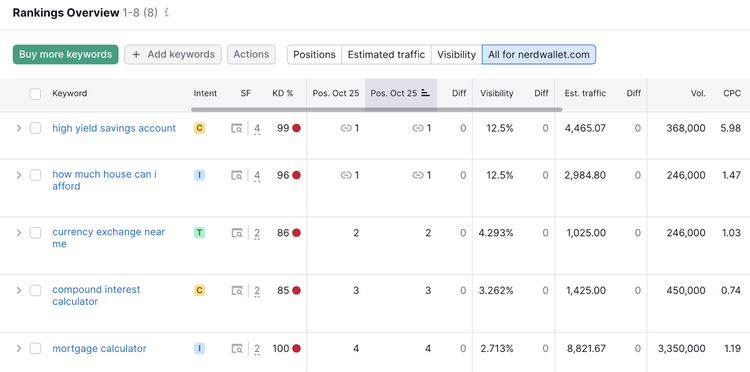Click the red KD dot for high yield savings
This screenshot has width=750, height=372.
(x=297, y=128)
